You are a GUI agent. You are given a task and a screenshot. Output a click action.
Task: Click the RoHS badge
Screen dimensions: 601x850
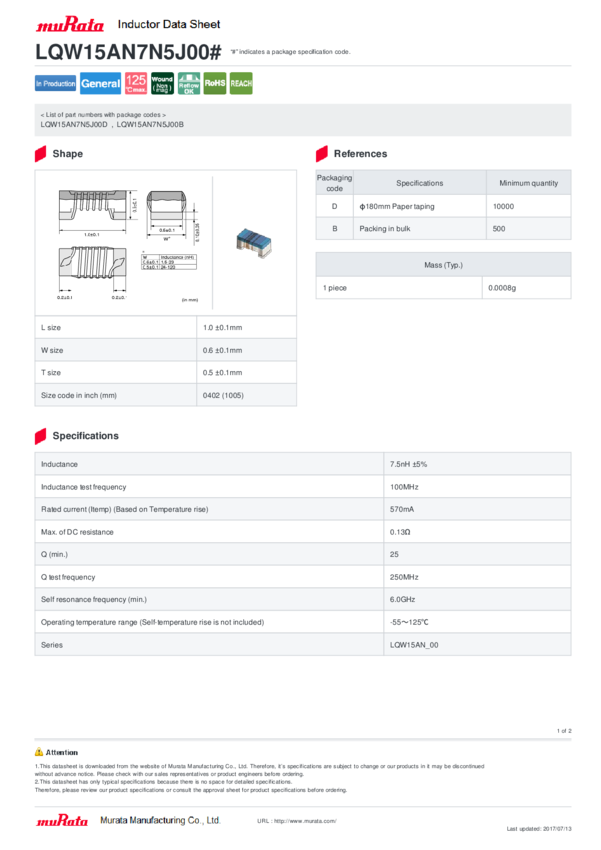pos(215,83)
